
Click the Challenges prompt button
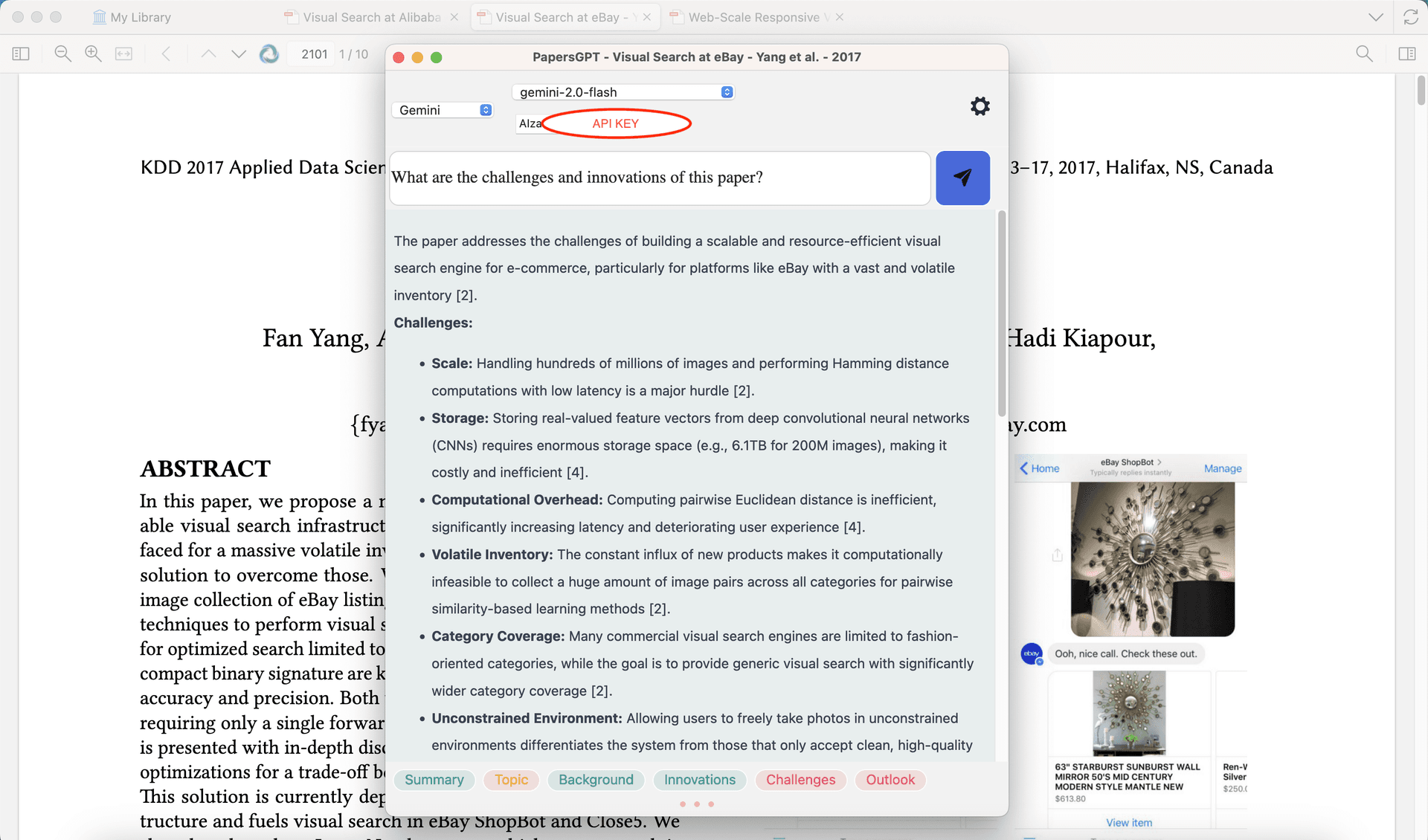click(800, 780)
